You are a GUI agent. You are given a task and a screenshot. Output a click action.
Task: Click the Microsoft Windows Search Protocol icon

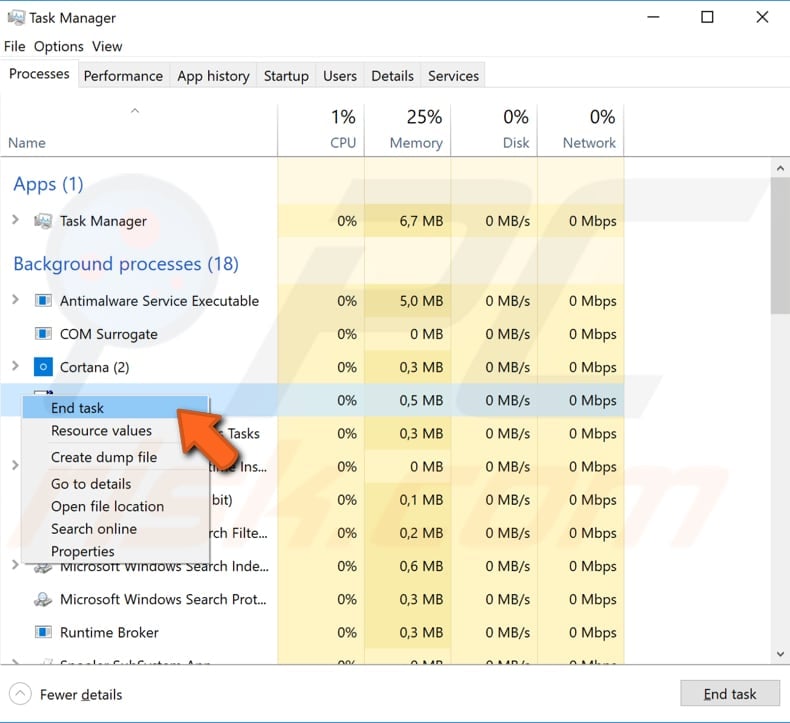43,600
